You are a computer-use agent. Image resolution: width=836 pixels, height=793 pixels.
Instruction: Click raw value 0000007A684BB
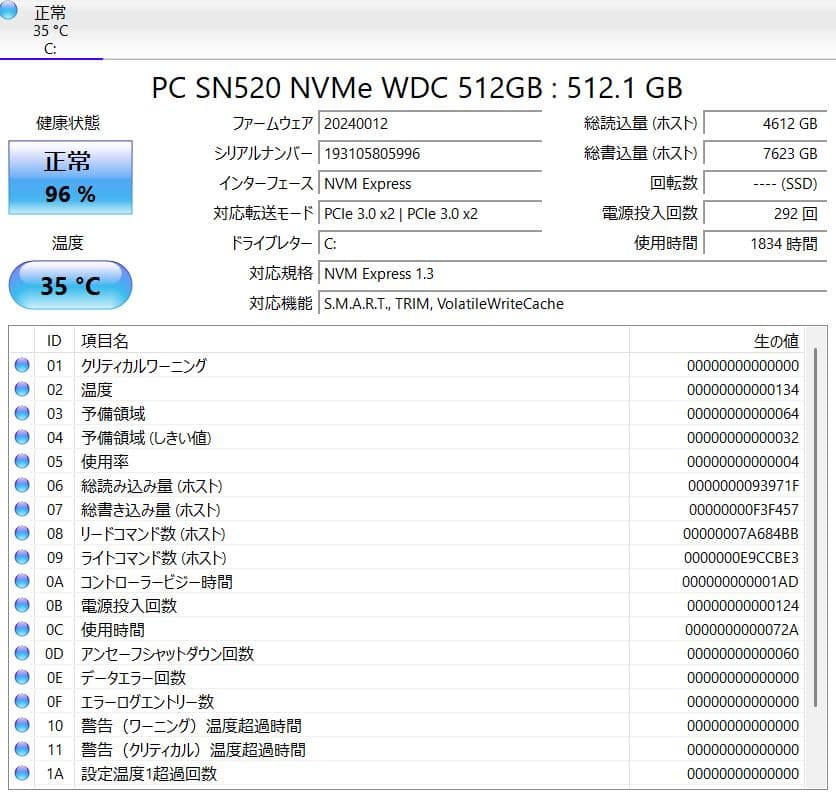[x=741, y=534]
